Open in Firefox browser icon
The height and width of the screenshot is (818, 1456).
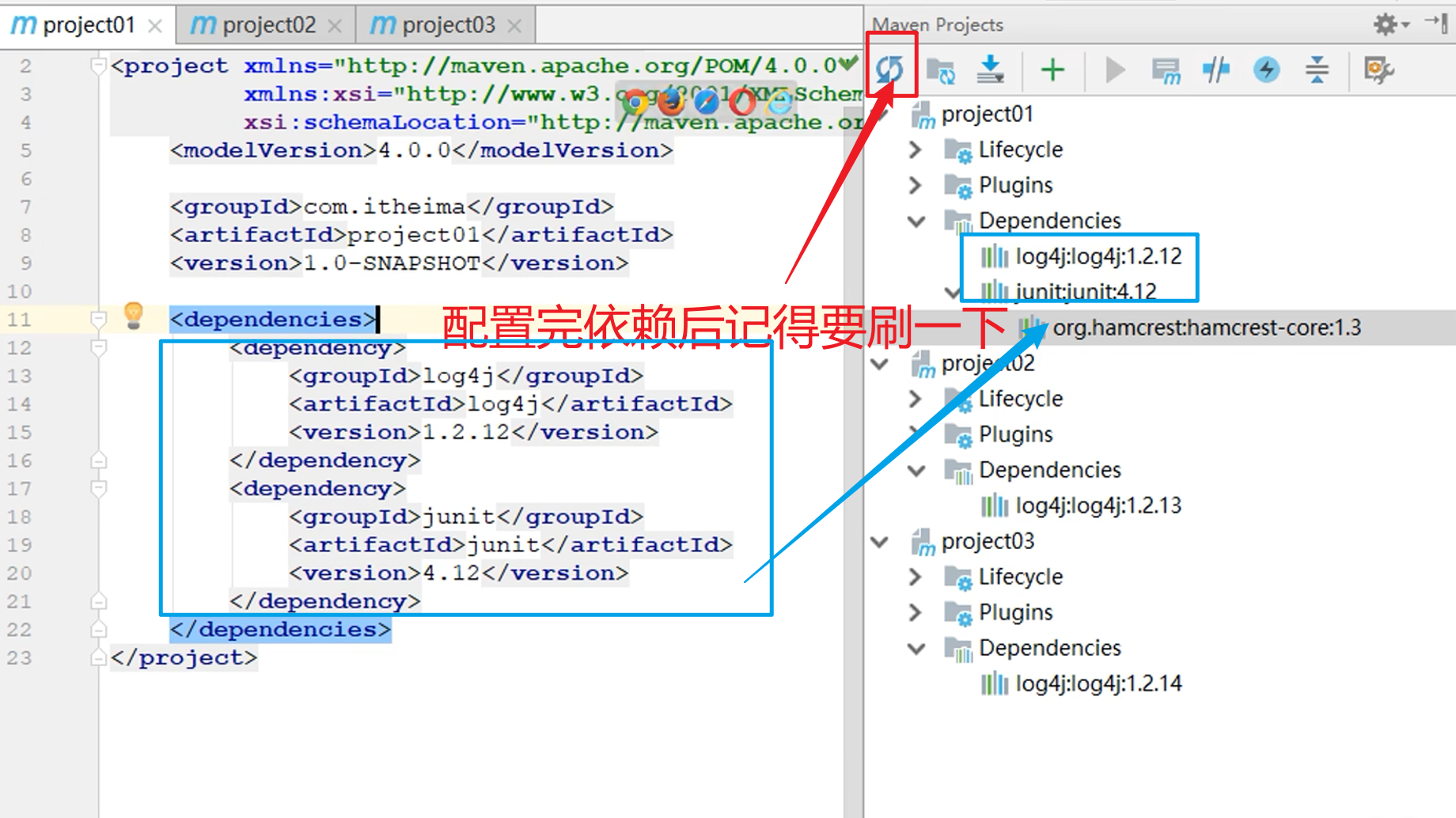(671, 101)
